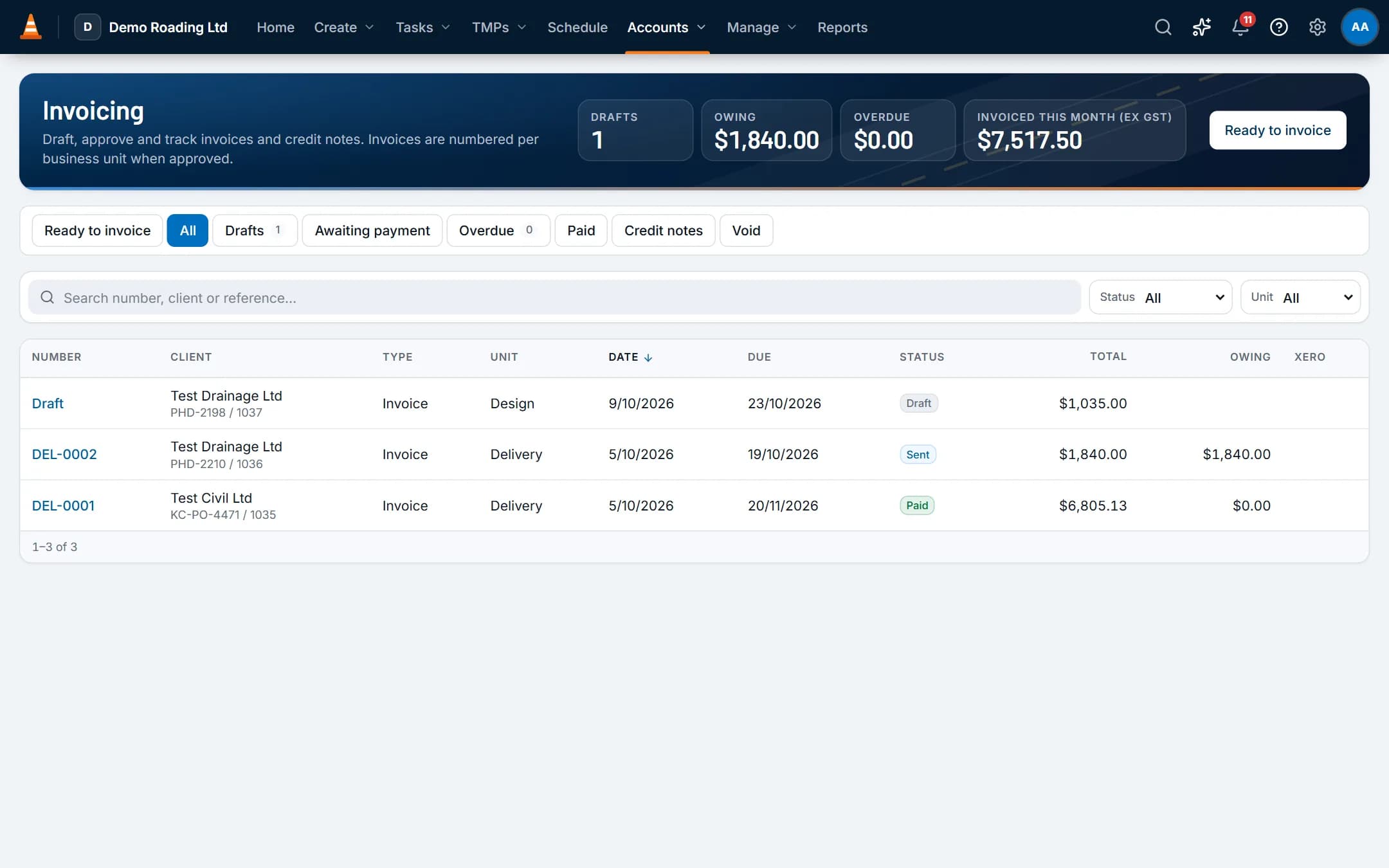This screenshot has height=868, width=1389.
Task: Click the Design unit cell
Action: click(512, 403)
